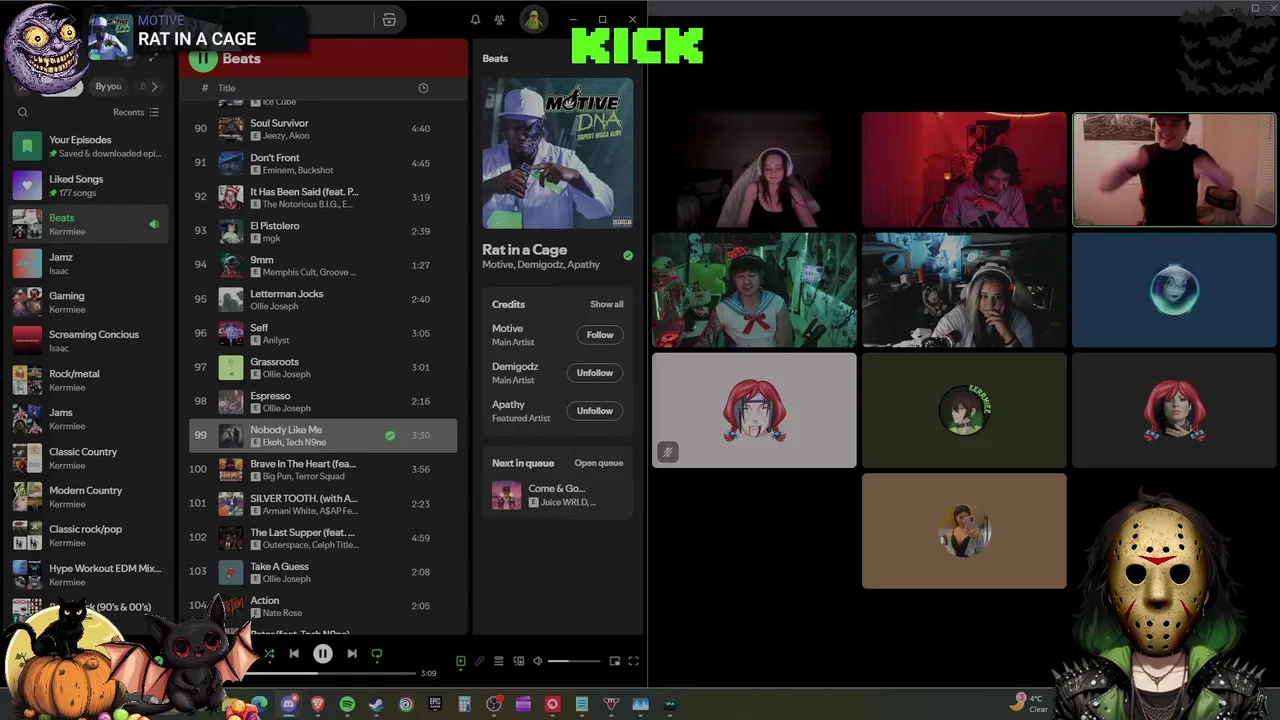The height and width of the screenshot is (720, 1280).
Task: Sort the track list by Title column
Action: pos(227,88)
